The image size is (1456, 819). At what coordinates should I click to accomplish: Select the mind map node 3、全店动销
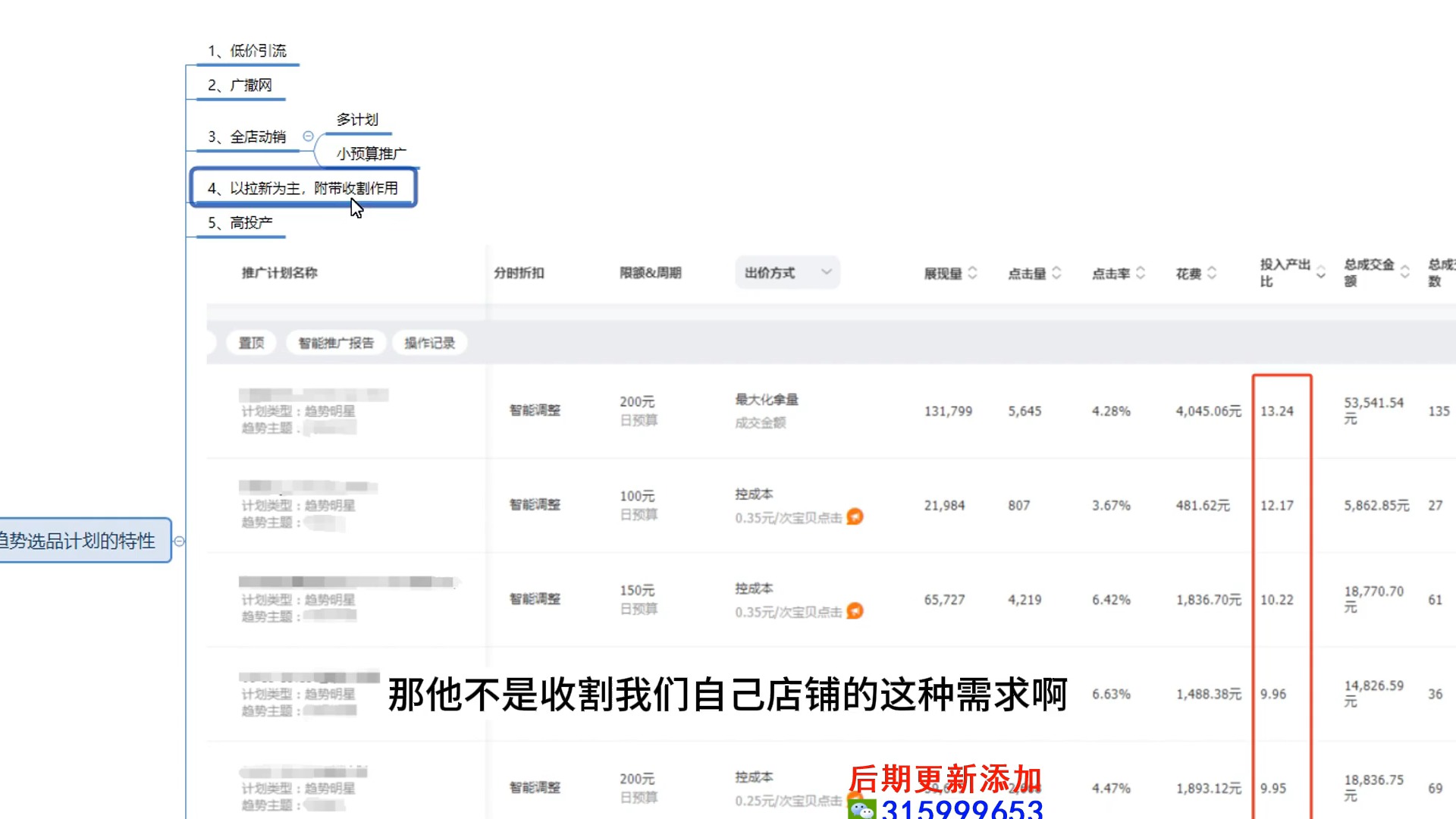[247, 136]
